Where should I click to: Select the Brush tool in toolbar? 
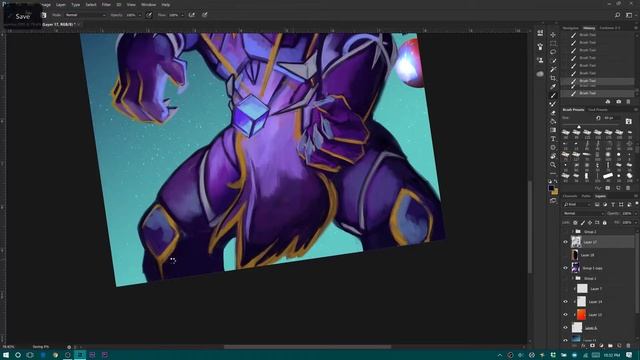(x=553, y=96)
